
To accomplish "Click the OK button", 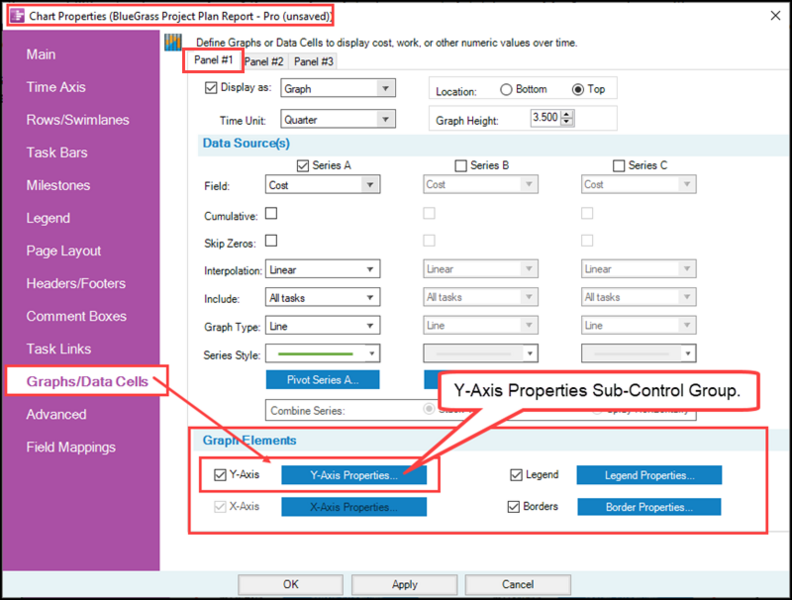I will 291,584.
